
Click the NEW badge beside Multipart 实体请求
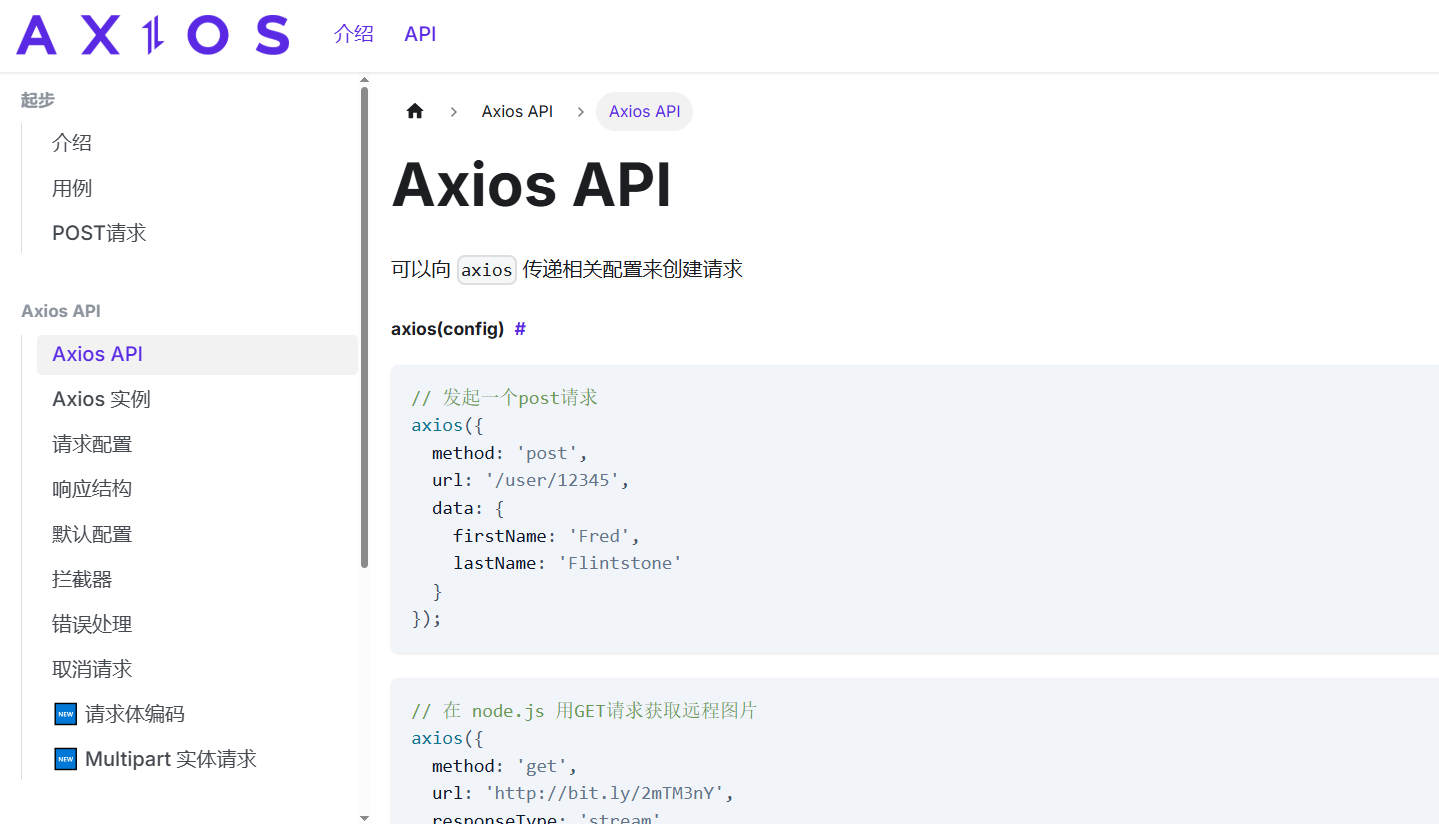pyautogui.click(x=64, y=758)
